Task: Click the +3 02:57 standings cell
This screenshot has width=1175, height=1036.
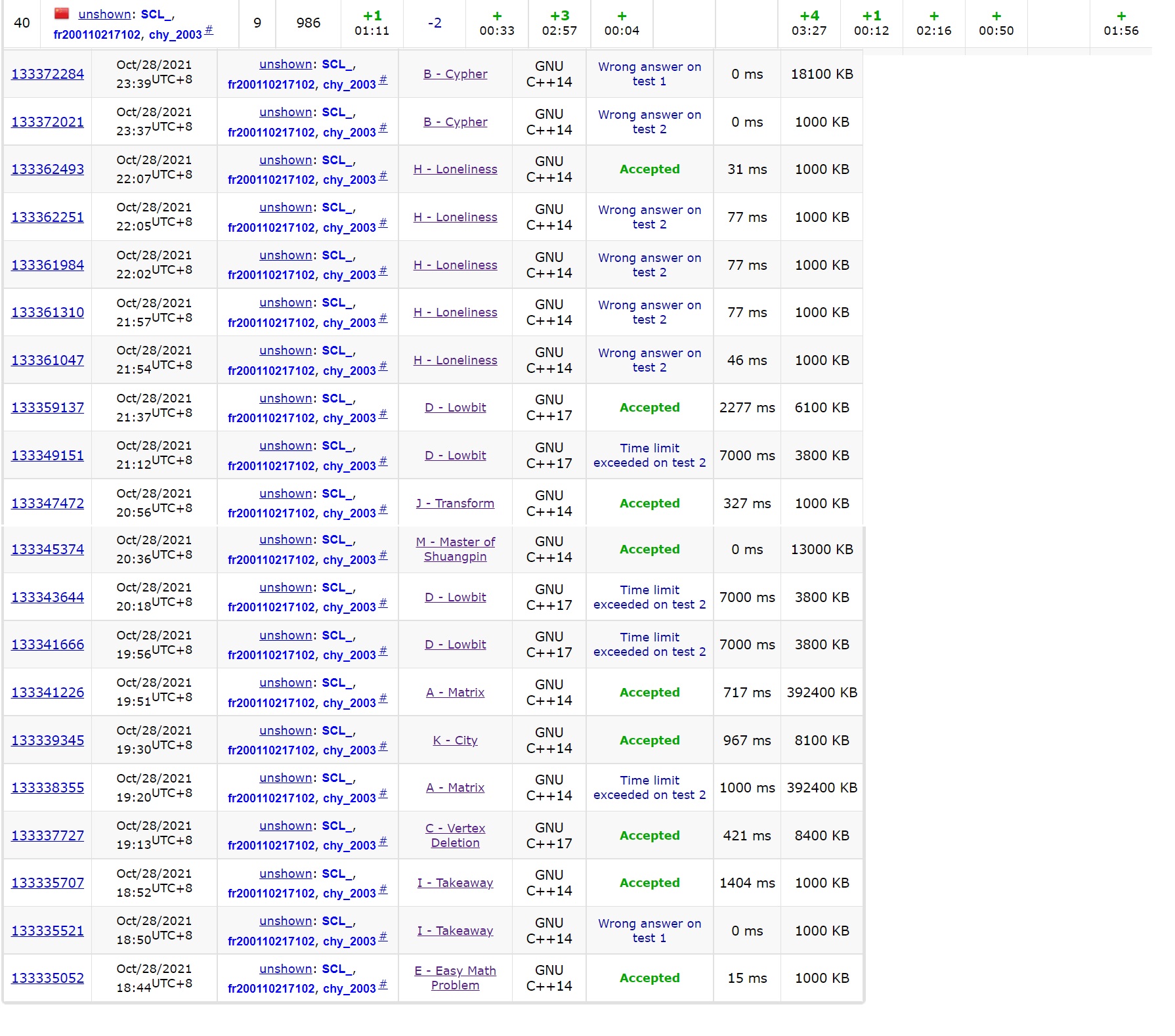Action: [x=559, y=23]
